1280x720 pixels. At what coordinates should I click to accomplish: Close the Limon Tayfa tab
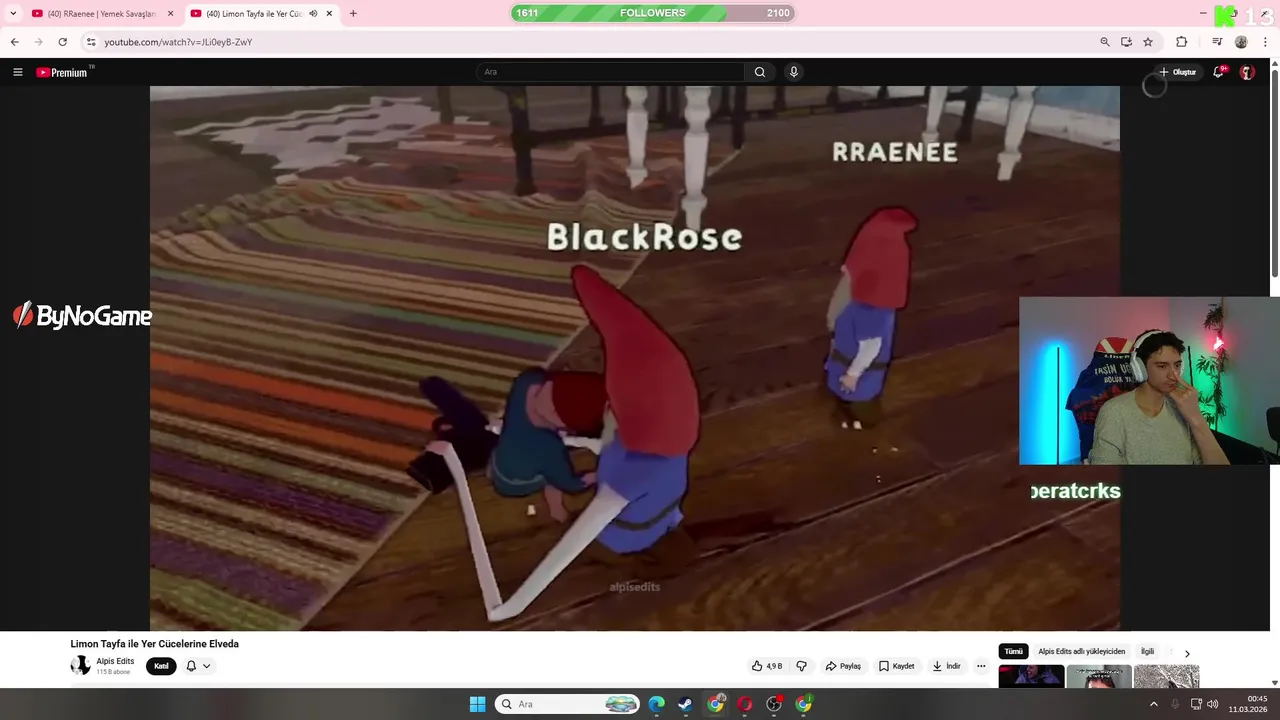click(x=329, y=14)
